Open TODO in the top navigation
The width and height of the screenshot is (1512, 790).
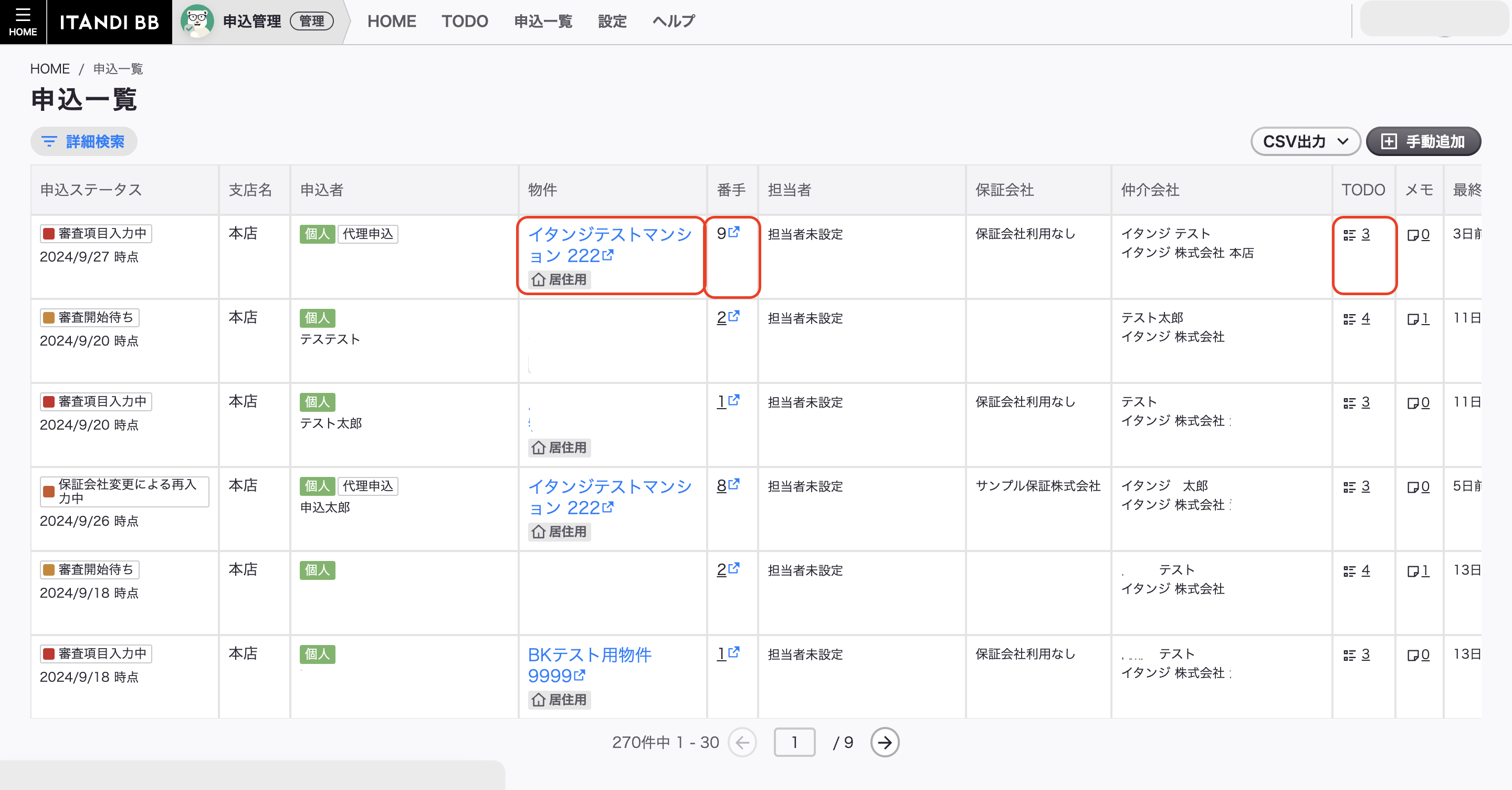465,22
